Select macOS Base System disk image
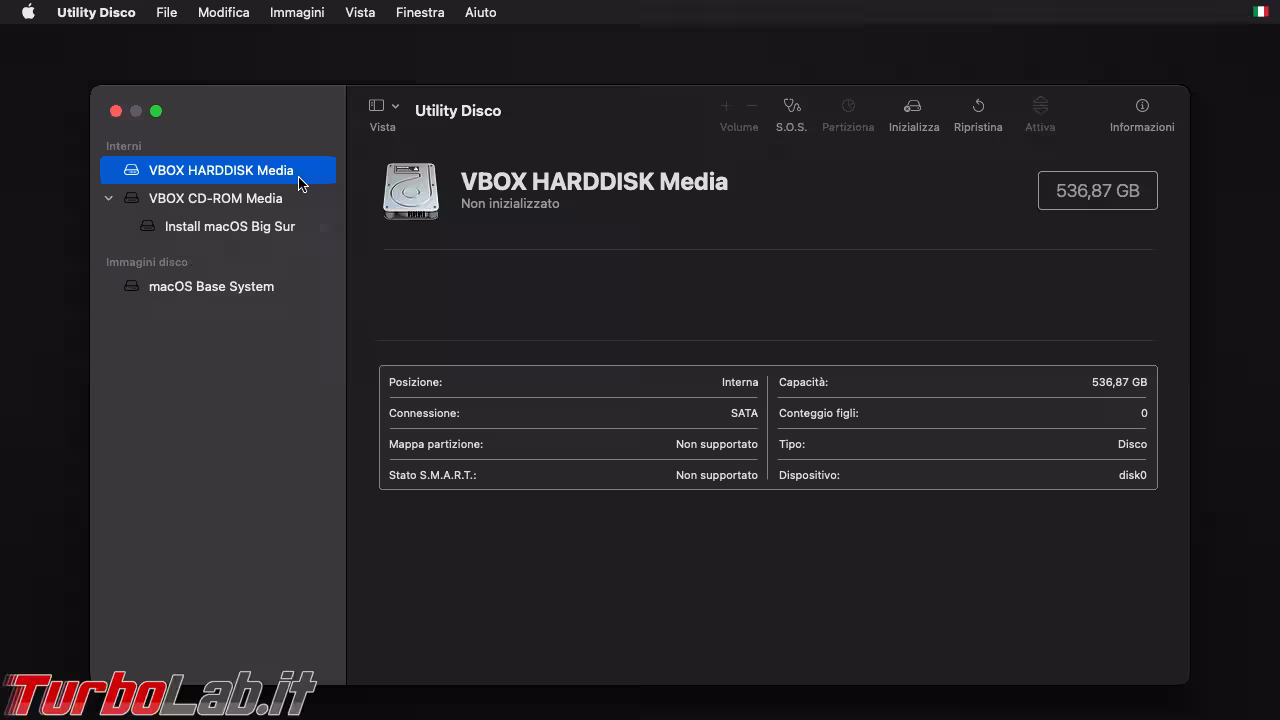1280x720 pixels. (211, 286)
